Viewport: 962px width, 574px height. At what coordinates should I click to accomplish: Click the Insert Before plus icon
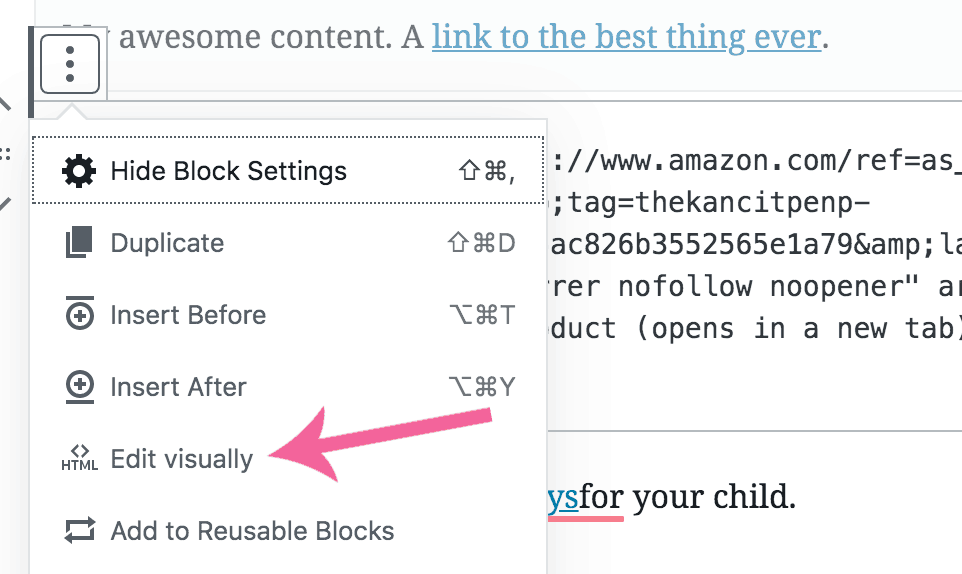click(80, 314)
